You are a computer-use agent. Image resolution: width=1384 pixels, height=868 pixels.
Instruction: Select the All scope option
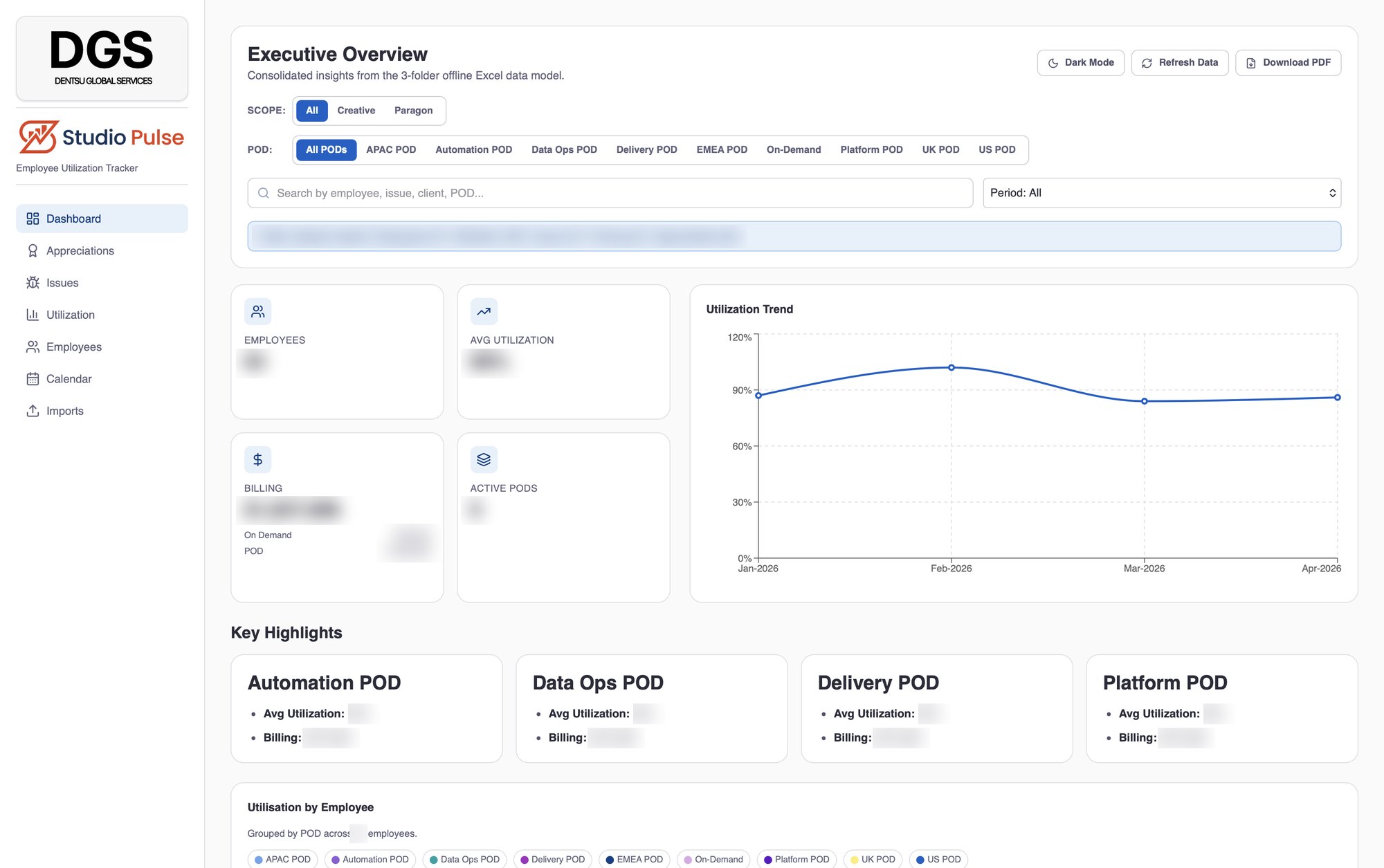tap(312, 111)
